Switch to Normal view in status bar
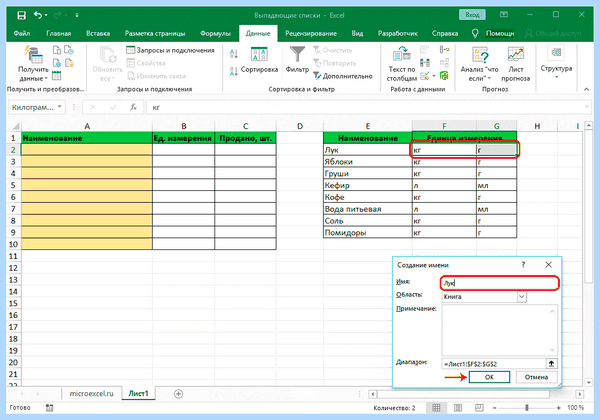This screenshot has width=600, height=420. 436,408
